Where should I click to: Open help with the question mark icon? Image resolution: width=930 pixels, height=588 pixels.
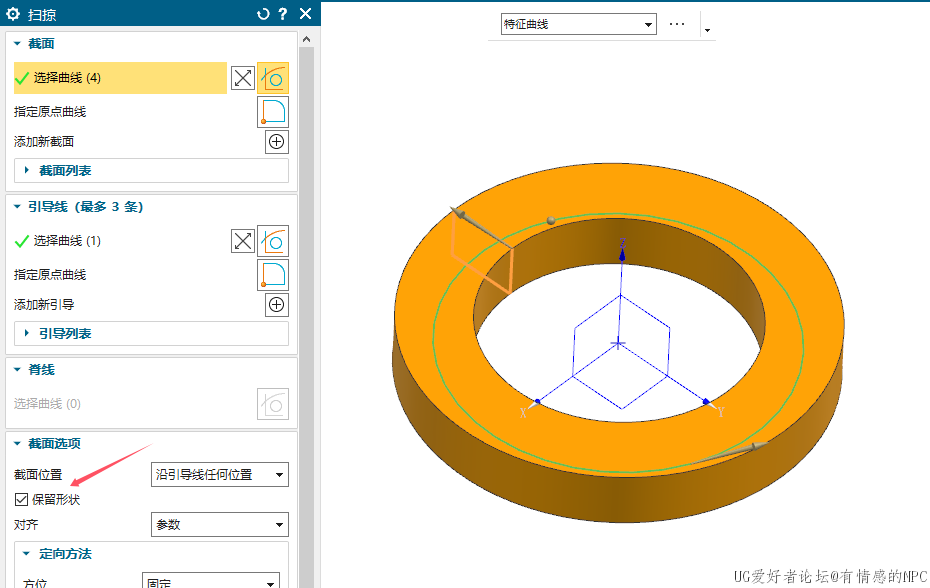click(283, 14)
